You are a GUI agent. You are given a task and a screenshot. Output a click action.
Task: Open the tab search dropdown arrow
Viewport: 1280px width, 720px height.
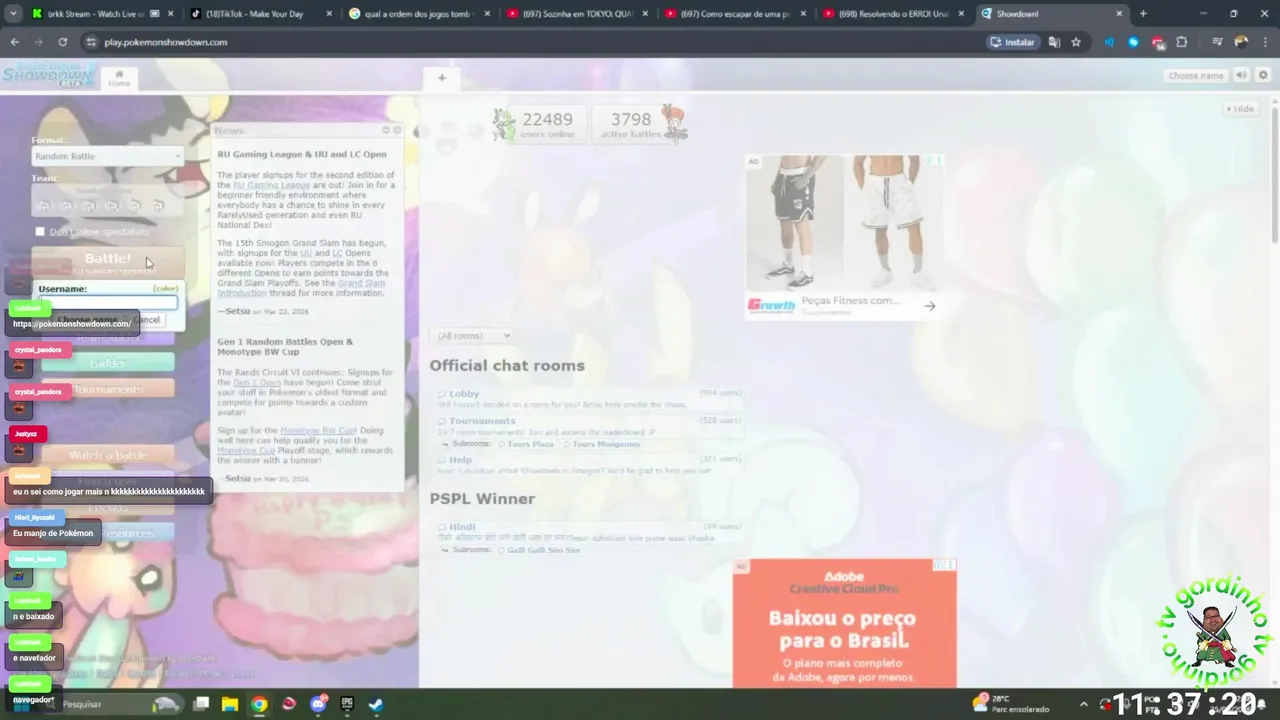(13, 14)
